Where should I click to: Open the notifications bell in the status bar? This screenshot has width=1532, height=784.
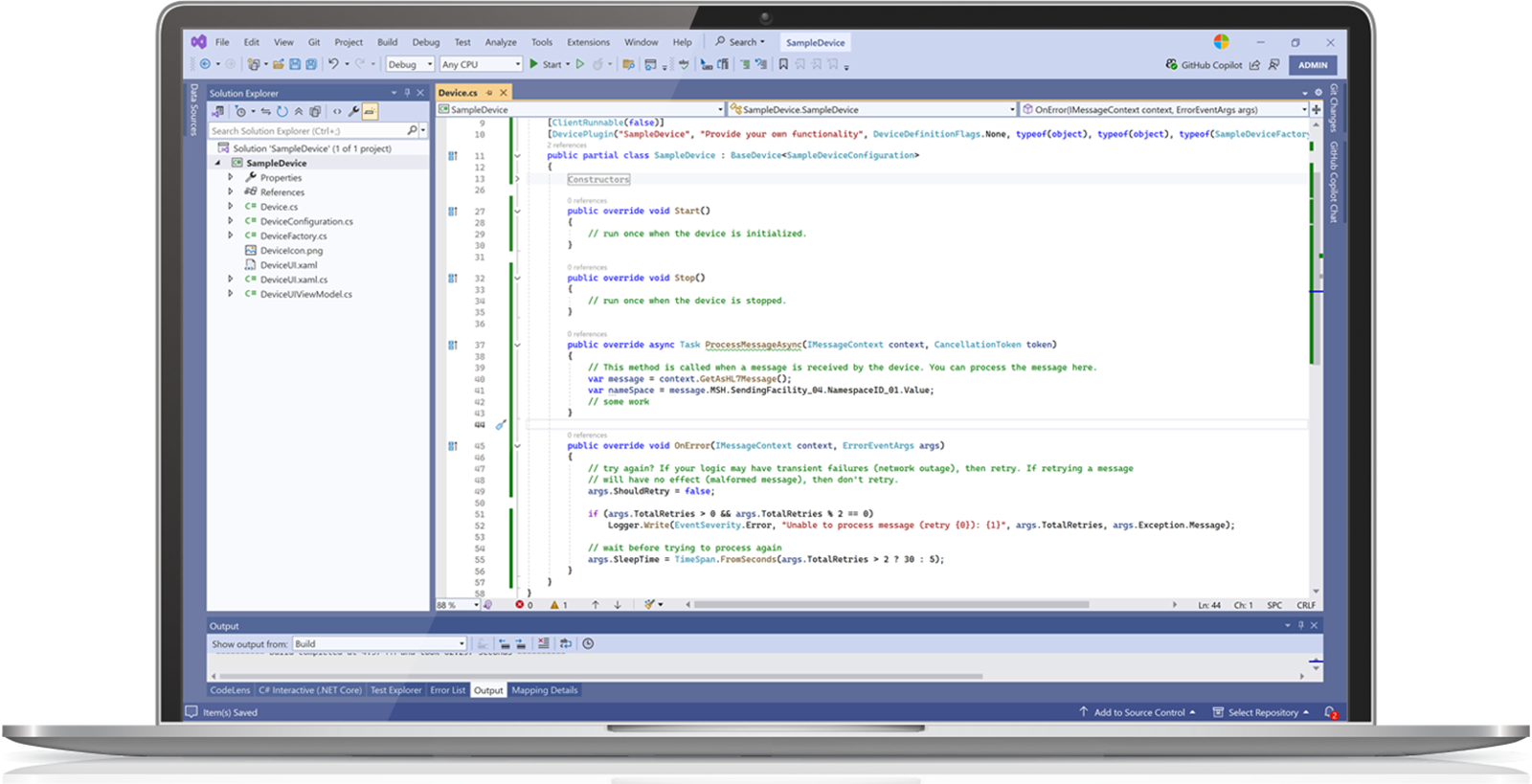point(1330,712)
